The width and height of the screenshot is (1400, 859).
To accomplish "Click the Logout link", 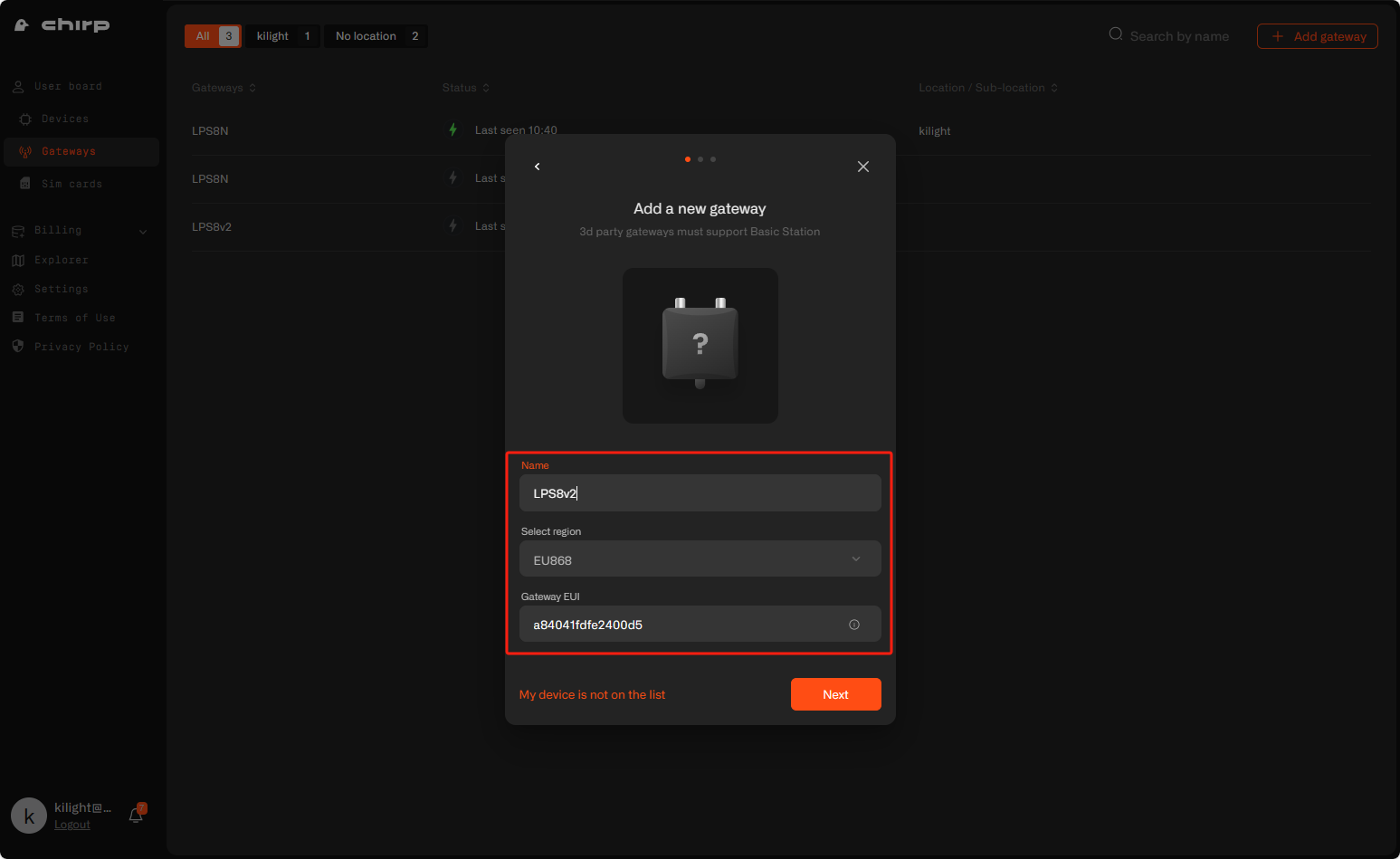I will pos(72,825).
